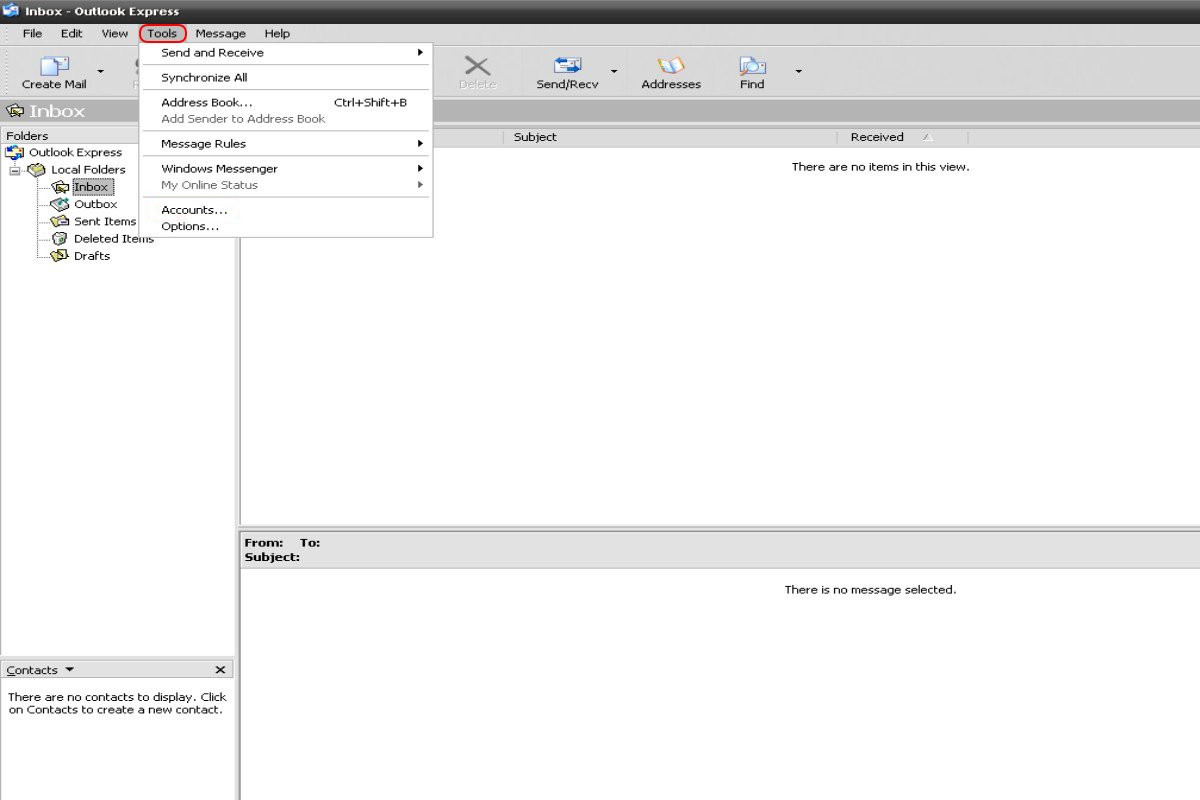Image resolution: width=1200 pixels, height=800 pixels.
Task: Select the Deleted Items folder
Action: pos(113,239)
